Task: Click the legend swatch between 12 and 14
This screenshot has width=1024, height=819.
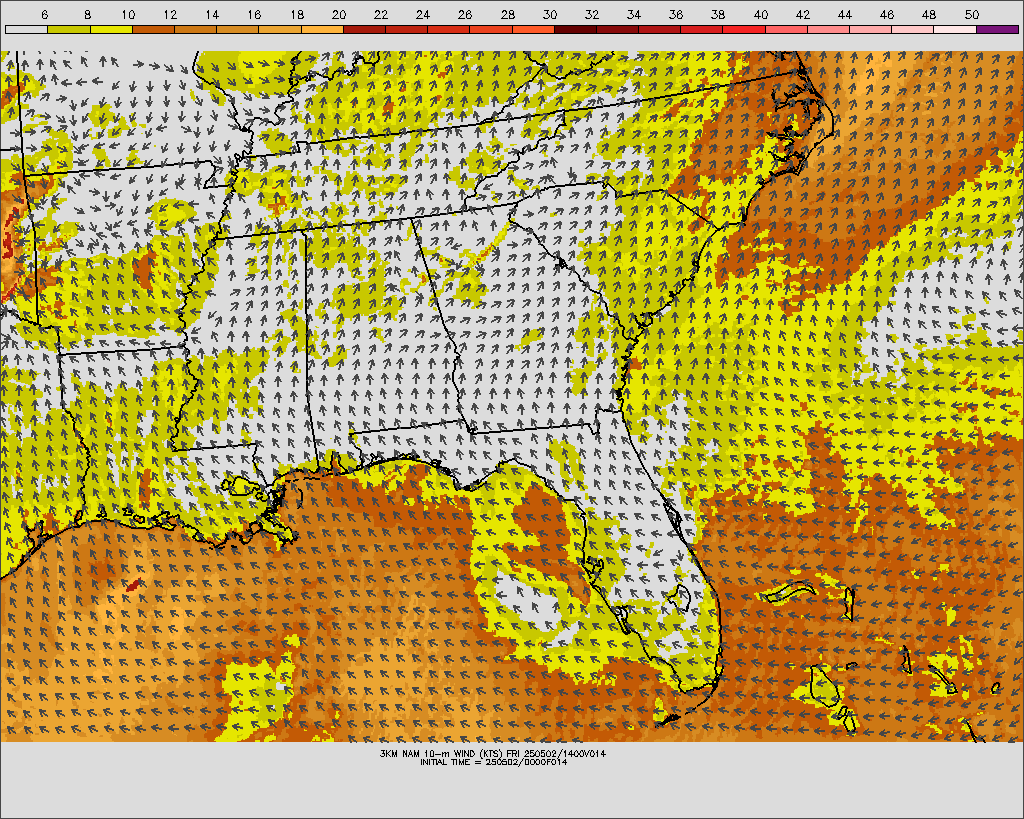Action: coord(195,29)
